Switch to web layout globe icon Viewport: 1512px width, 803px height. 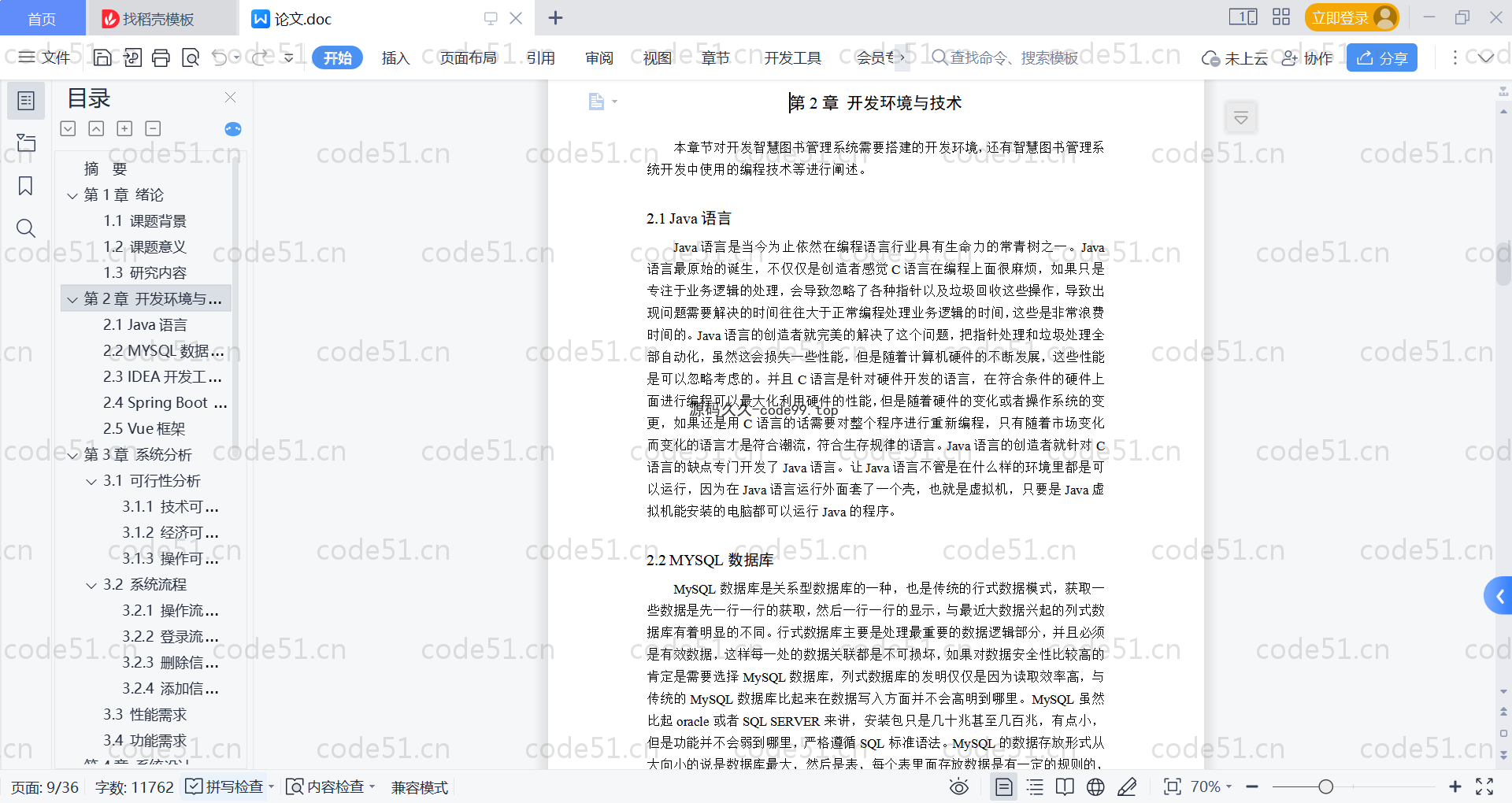click(x=1095, y=786)
